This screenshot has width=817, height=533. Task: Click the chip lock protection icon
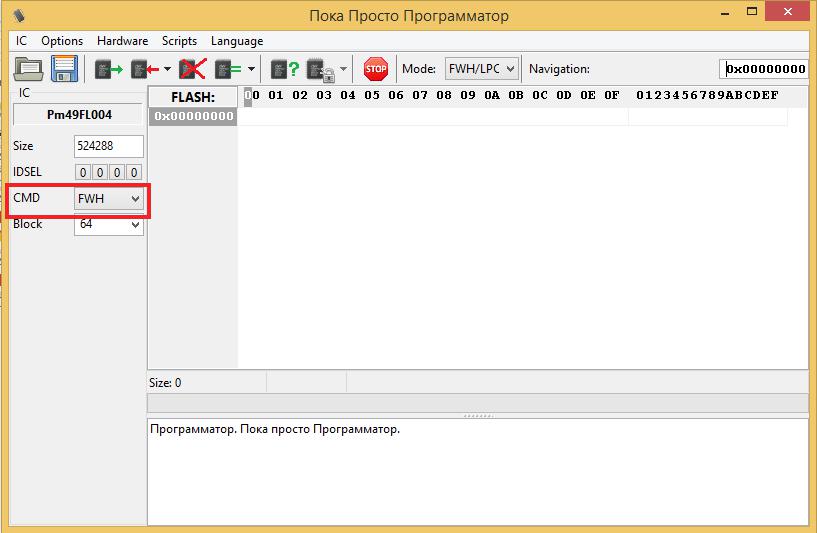(320, 70)
